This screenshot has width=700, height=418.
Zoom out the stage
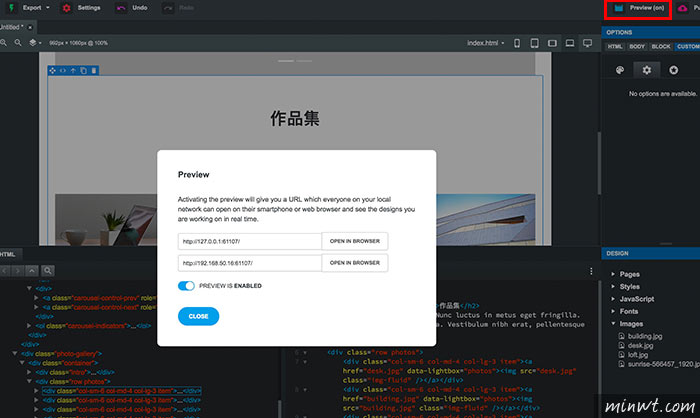[4, 43]
